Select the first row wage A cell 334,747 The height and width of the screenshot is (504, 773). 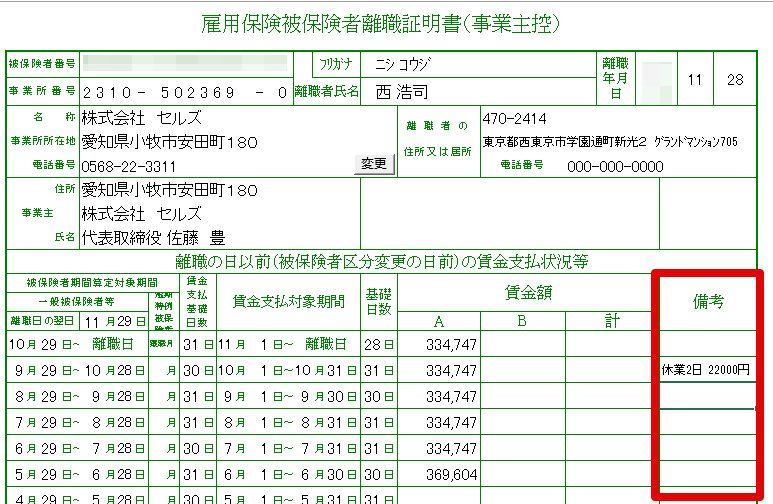[x=439, y=344]
